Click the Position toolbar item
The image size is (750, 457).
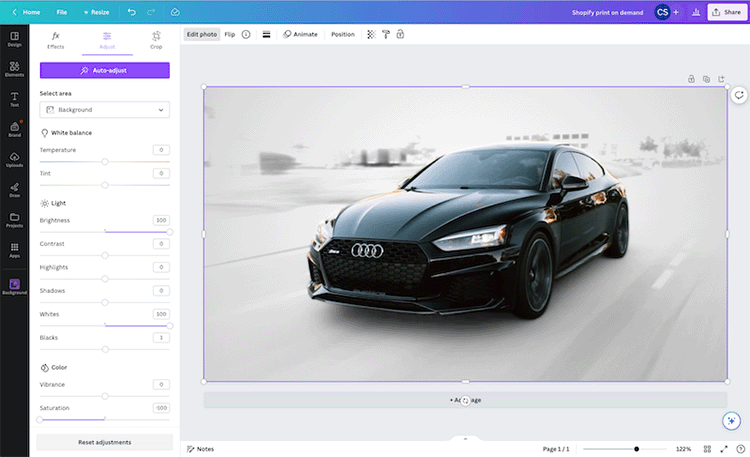coord(343,34)
